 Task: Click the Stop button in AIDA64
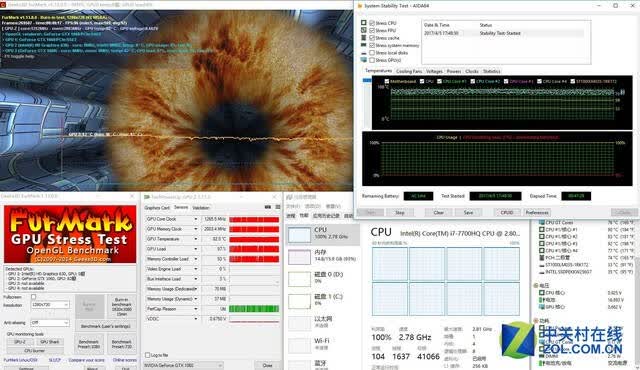tap(400, 213)
